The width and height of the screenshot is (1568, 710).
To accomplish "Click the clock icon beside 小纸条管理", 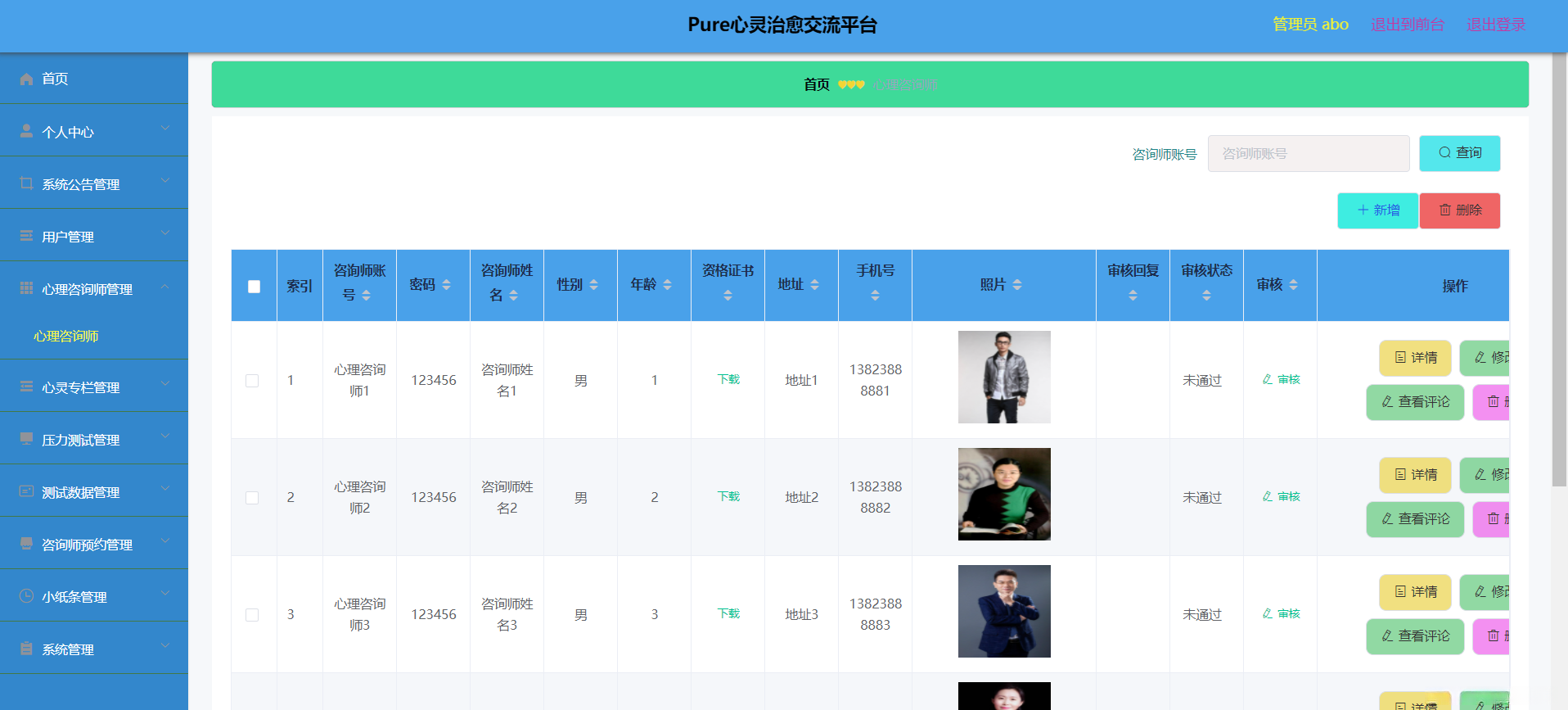I will click(x=26, y=596).
